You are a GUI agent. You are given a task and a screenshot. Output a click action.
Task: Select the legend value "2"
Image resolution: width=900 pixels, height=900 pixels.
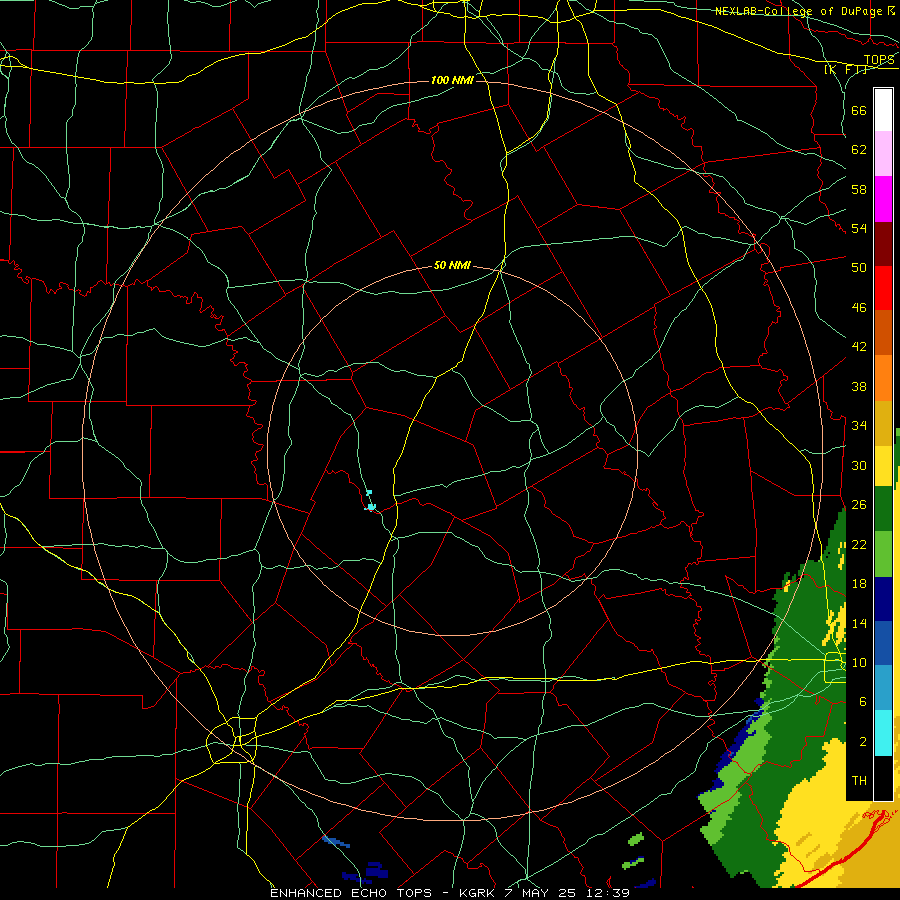[x=863, y=742]
